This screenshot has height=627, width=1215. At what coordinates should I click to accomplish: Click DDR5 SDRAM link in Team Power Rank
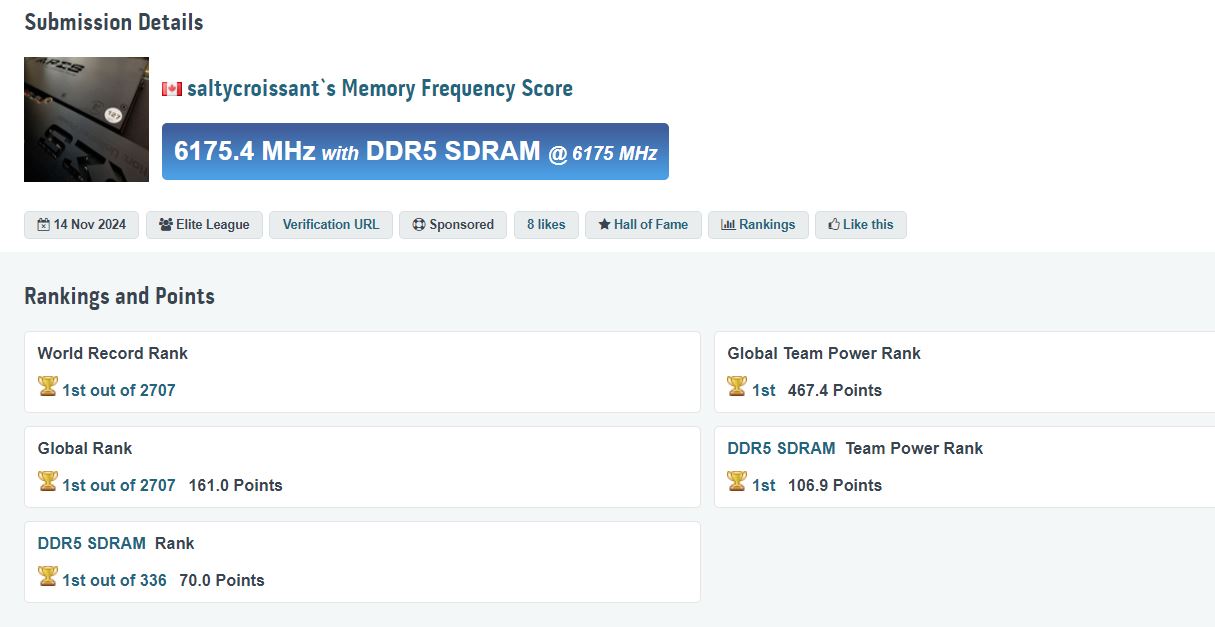pyautogui.click(x=781, y=448)
